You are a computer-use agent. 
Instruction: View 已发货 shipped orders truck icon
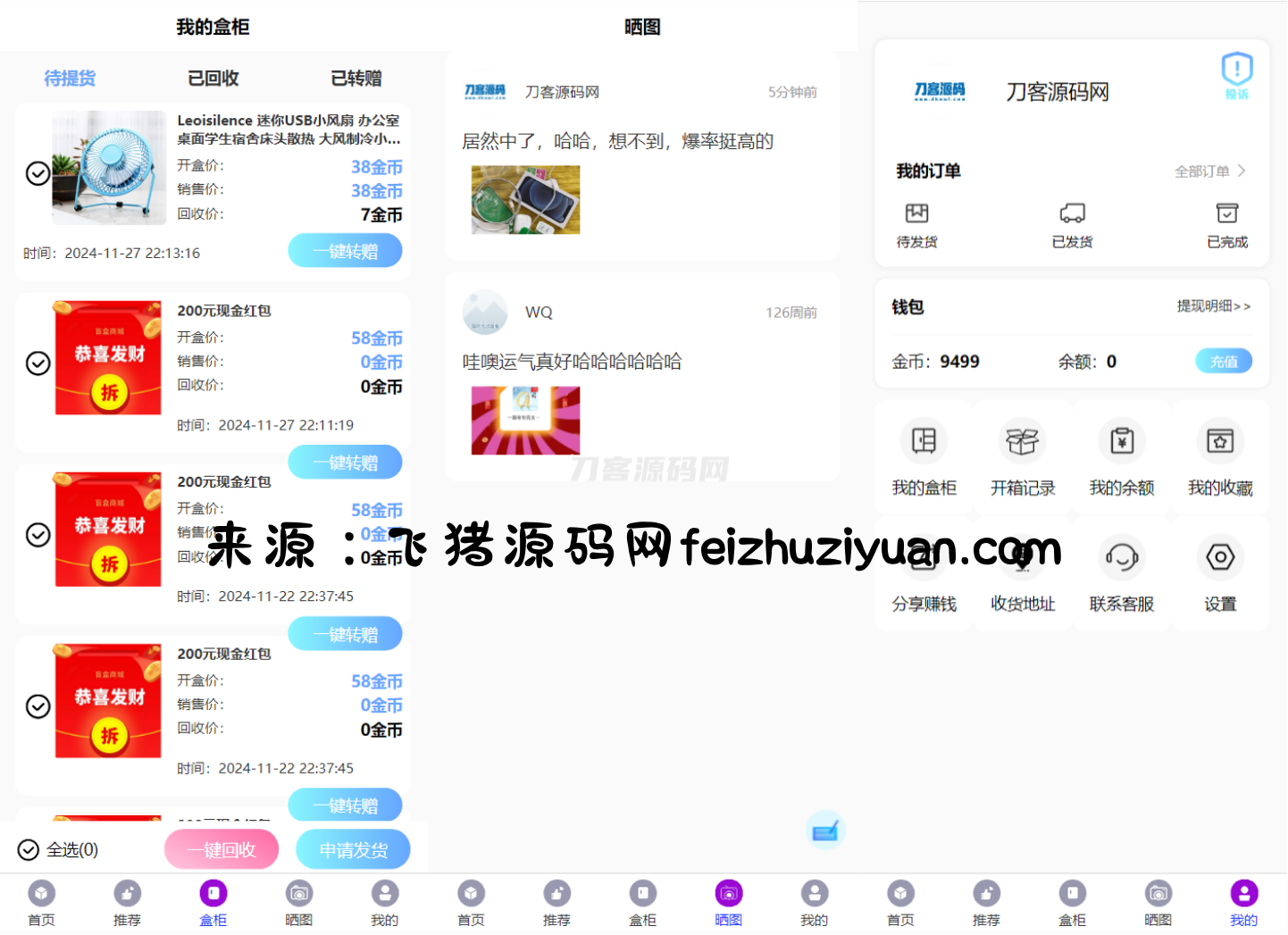pos(1072,213)
